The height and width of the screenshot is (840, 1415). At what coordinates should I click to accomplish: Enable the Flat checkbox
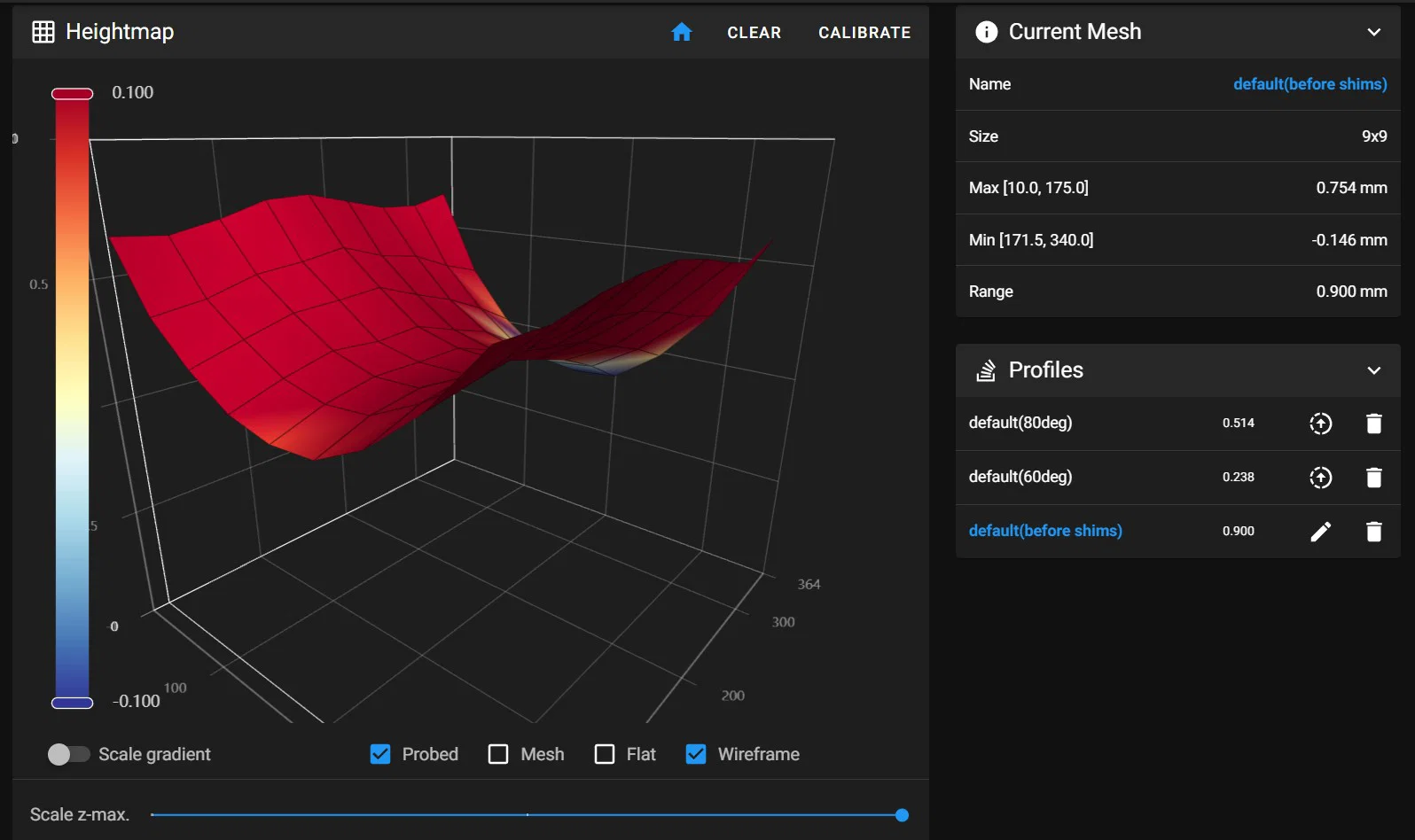point(605,754)
